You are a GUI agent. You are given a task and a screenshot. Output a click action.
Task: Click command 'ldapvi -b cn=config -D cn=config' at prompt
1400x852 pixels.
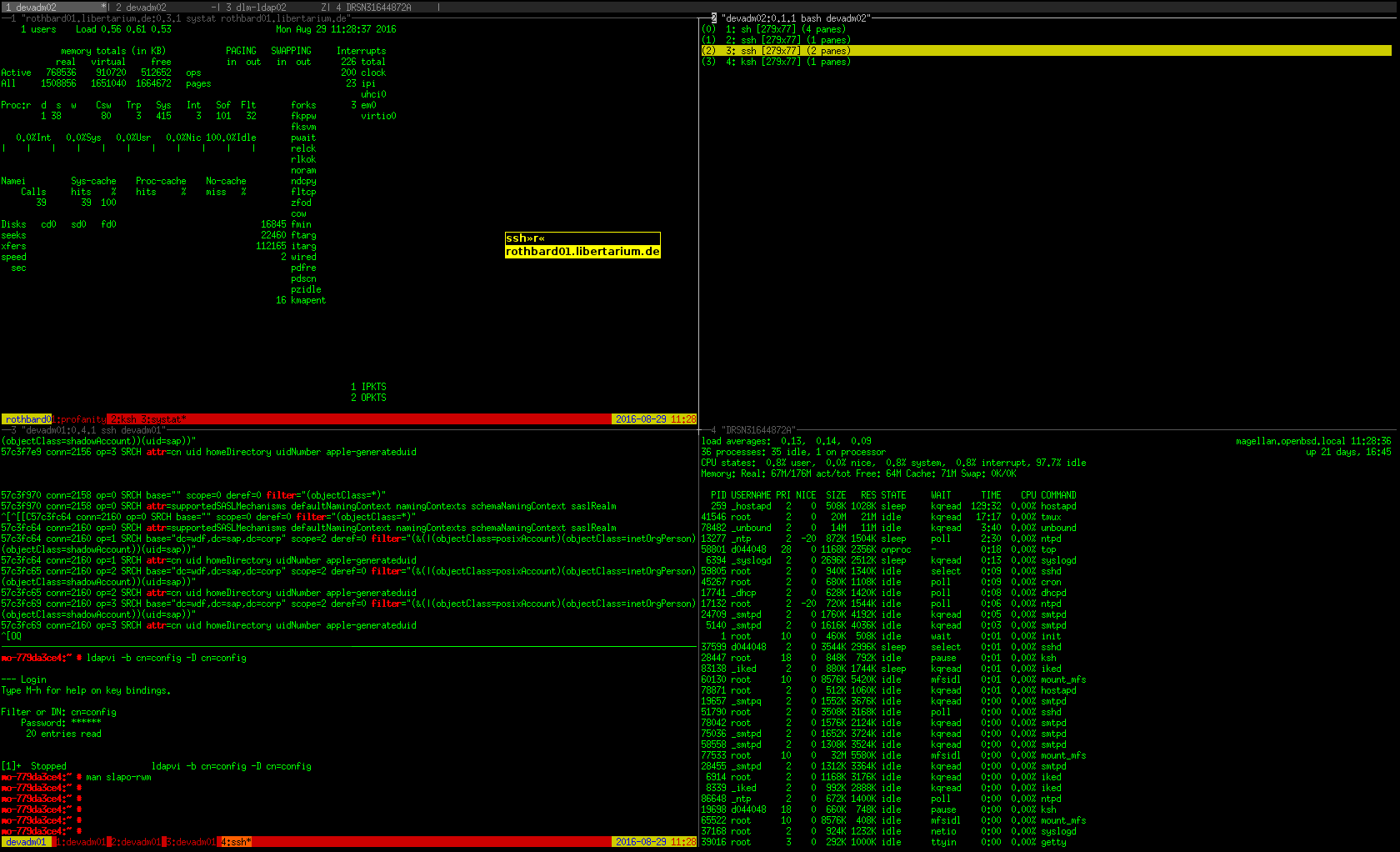pos(166,658)
